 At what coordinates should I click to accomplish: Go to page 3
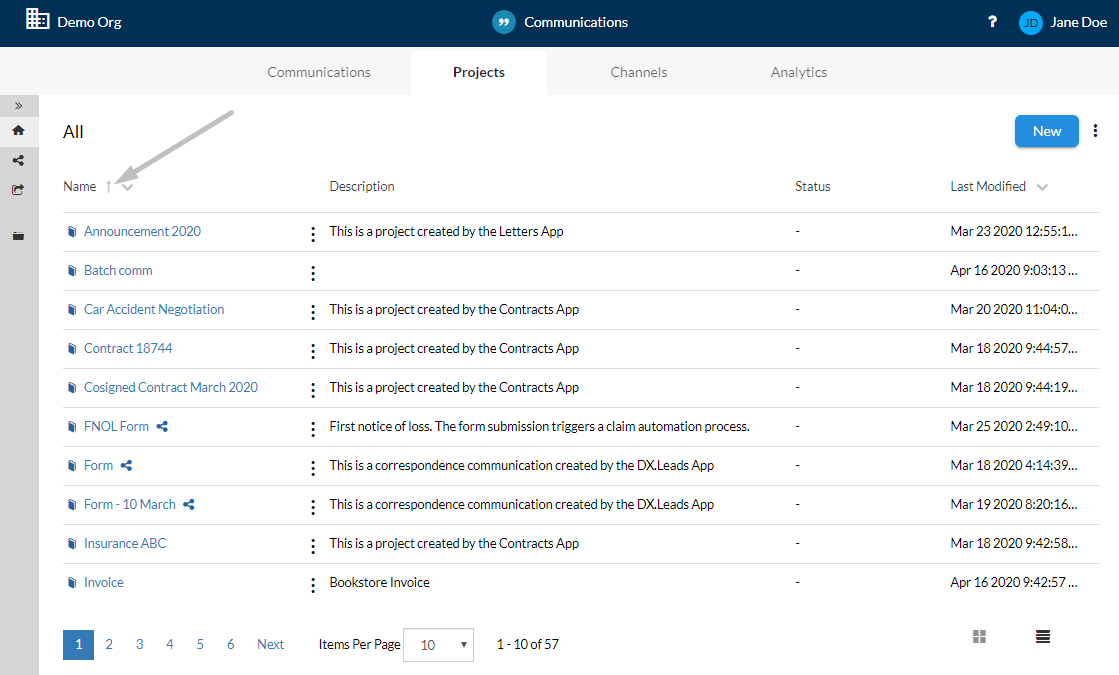click(x=140, y=644)
